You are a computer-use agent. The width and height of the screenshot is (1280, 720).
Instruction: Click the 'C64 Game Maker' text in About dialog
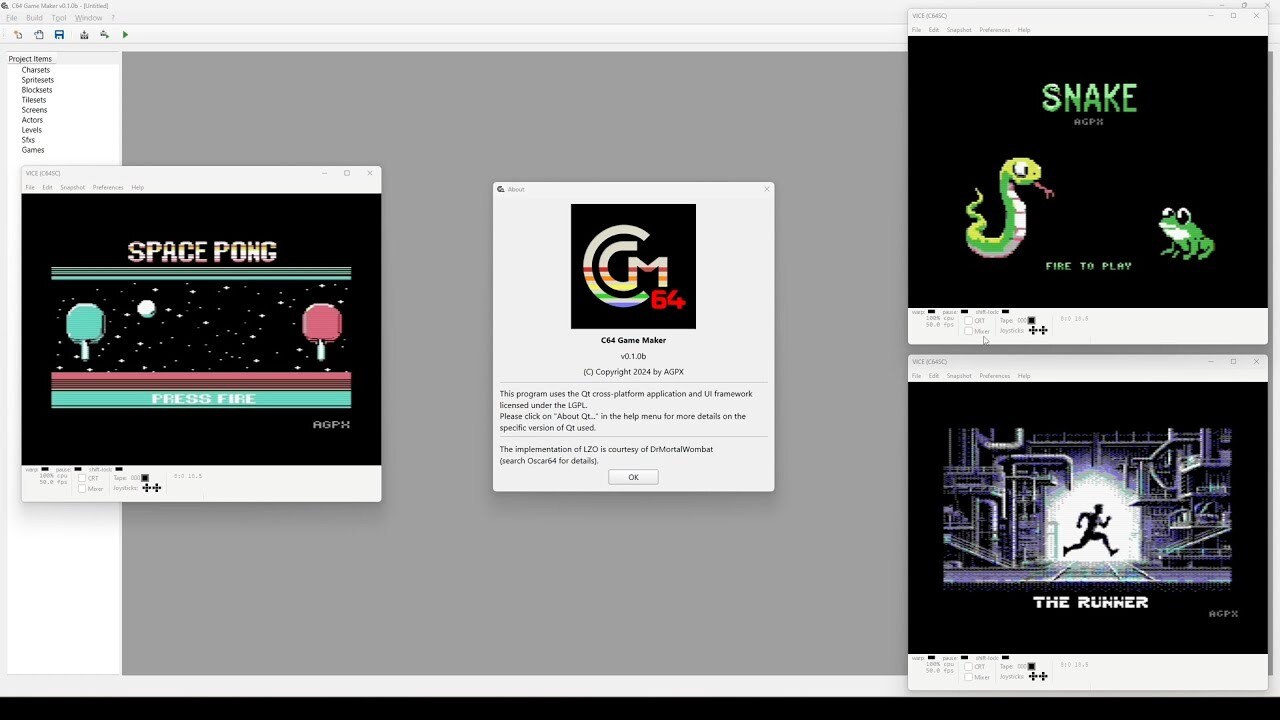(633, 340)
